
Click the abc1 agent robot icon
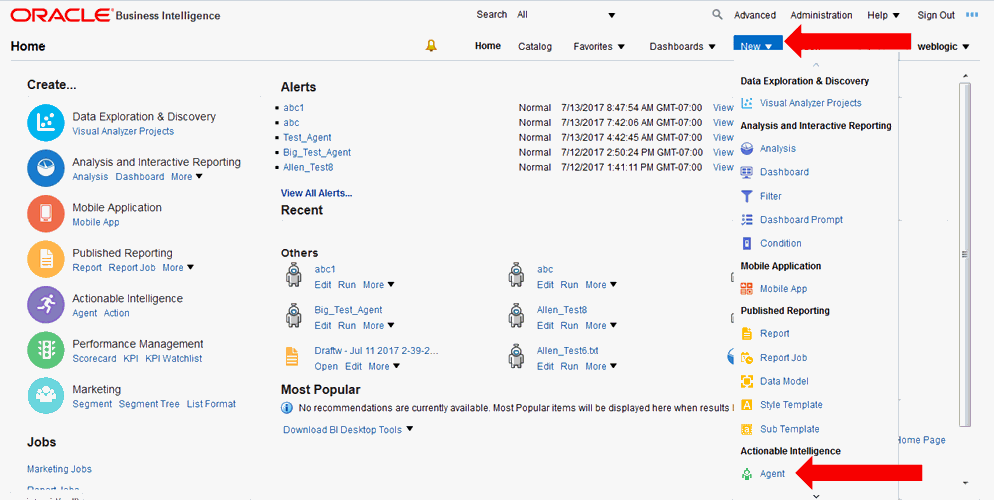click(x=294, y=275)
